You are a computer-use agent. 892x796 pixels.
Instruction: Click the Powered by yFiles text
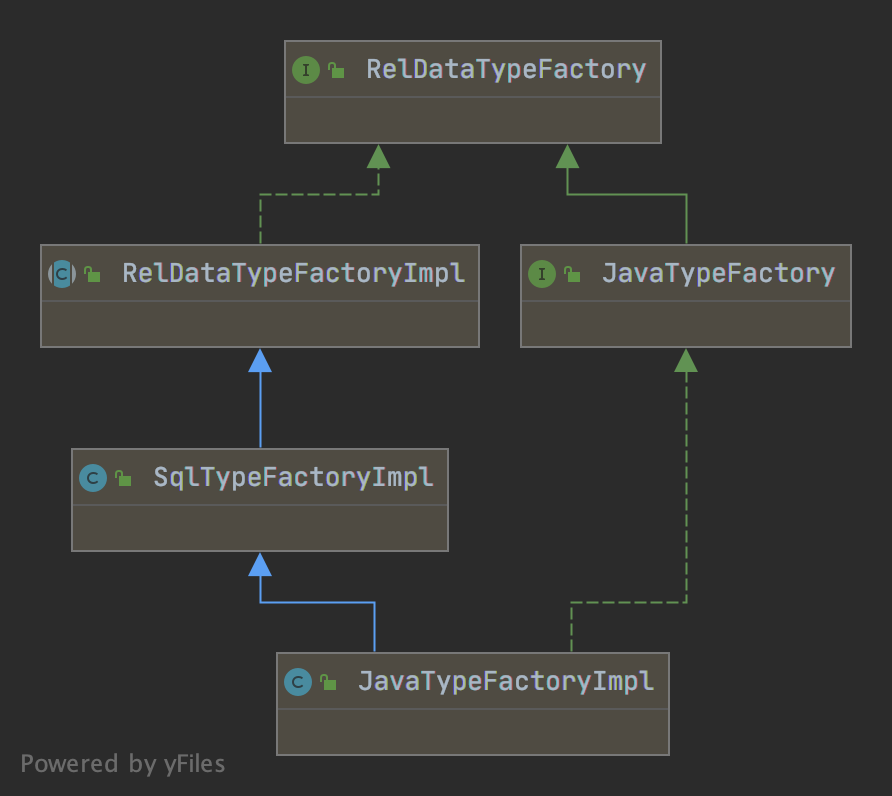123,764
